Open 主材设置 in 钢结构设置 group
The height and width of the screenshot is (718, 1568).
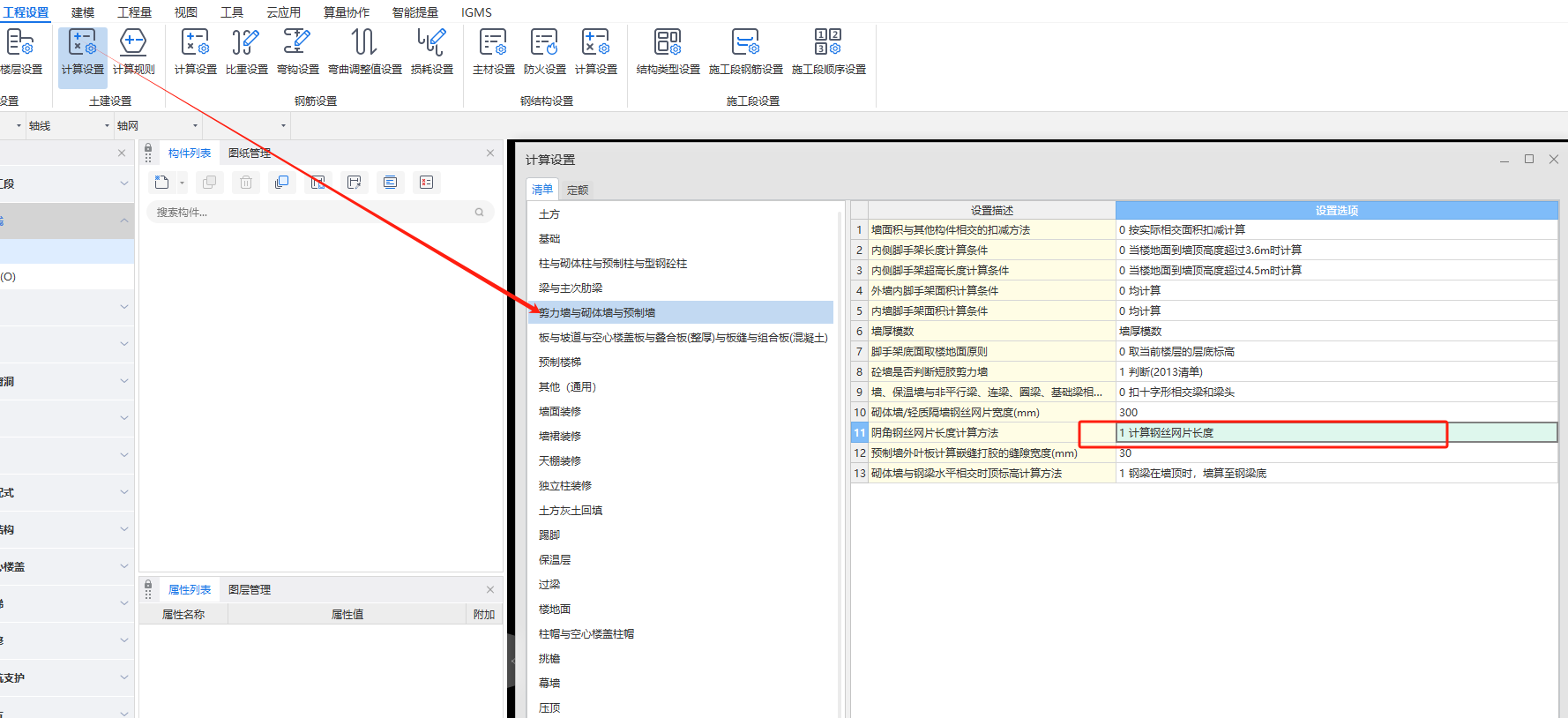tap(493, 53)
